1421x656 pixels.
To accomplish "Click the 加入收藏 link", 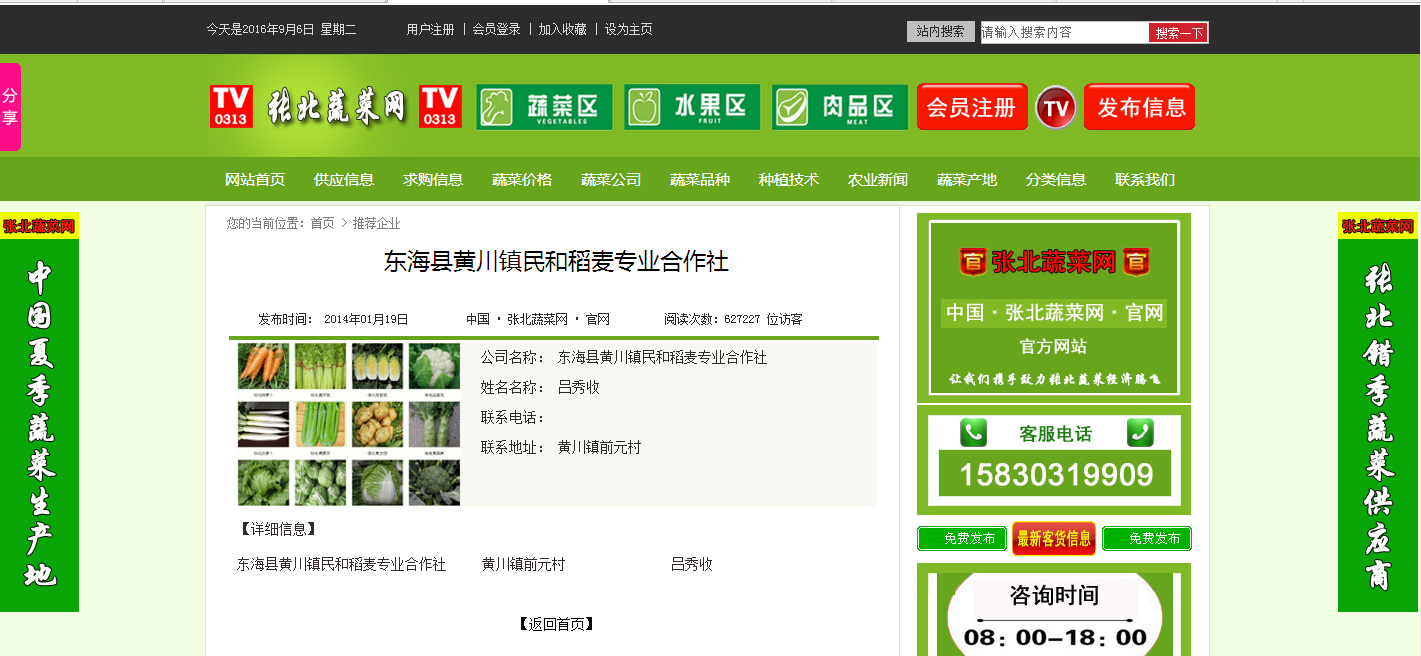I will (563, 30).
